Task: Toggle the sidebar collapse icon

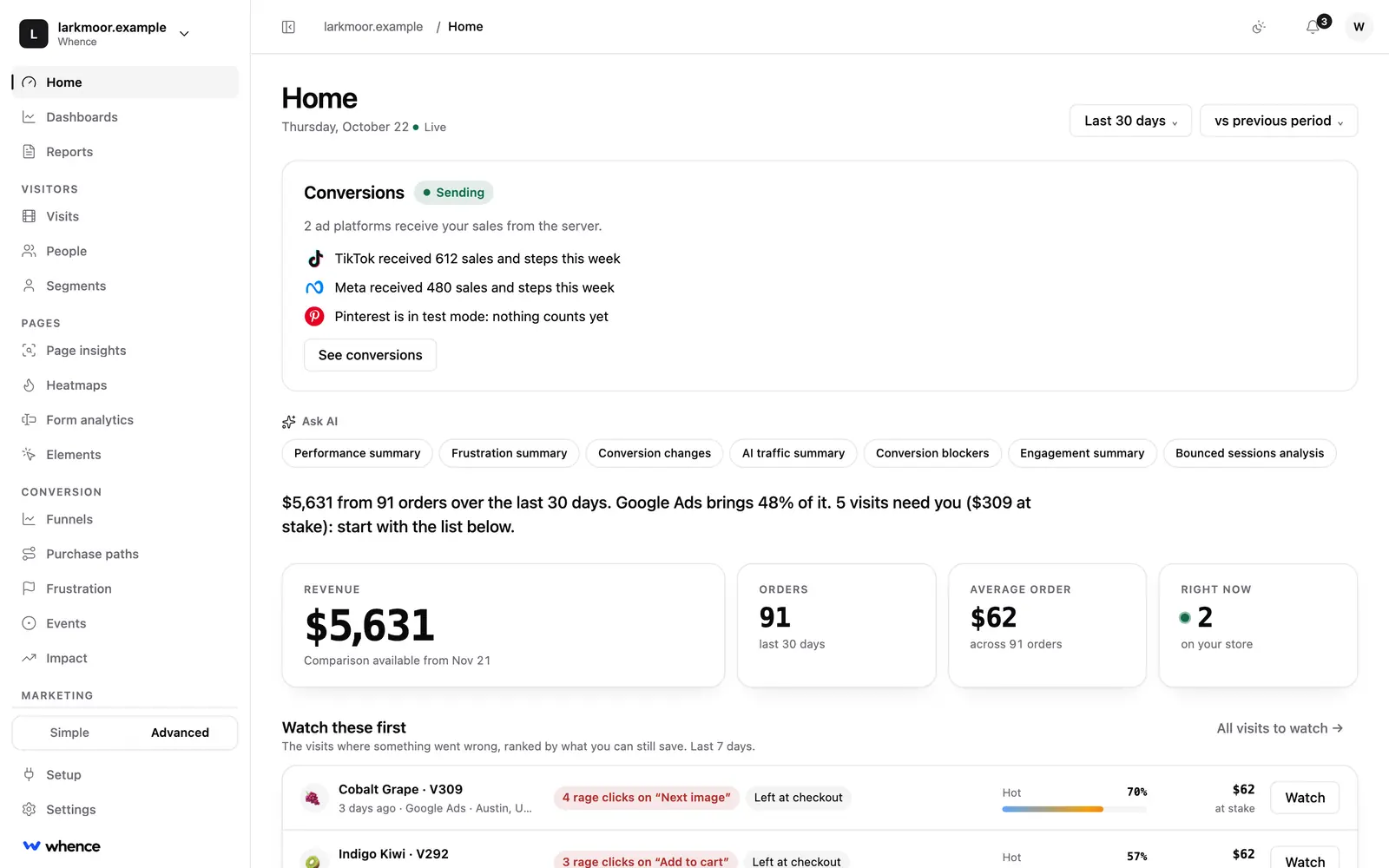Action: point(288,27)
